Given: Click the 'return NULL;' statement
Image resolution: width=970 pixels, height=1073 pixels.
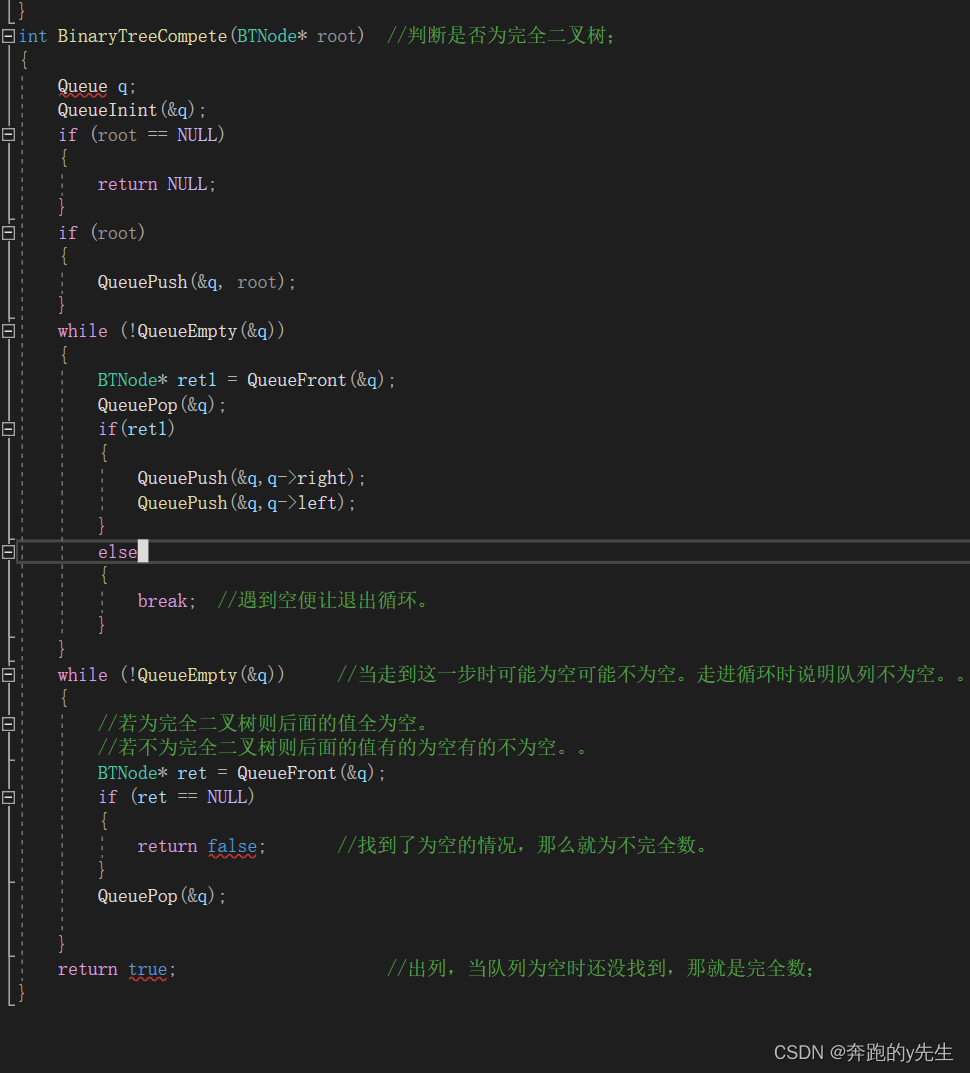Looking at the screenshot, I should [156, 184].
